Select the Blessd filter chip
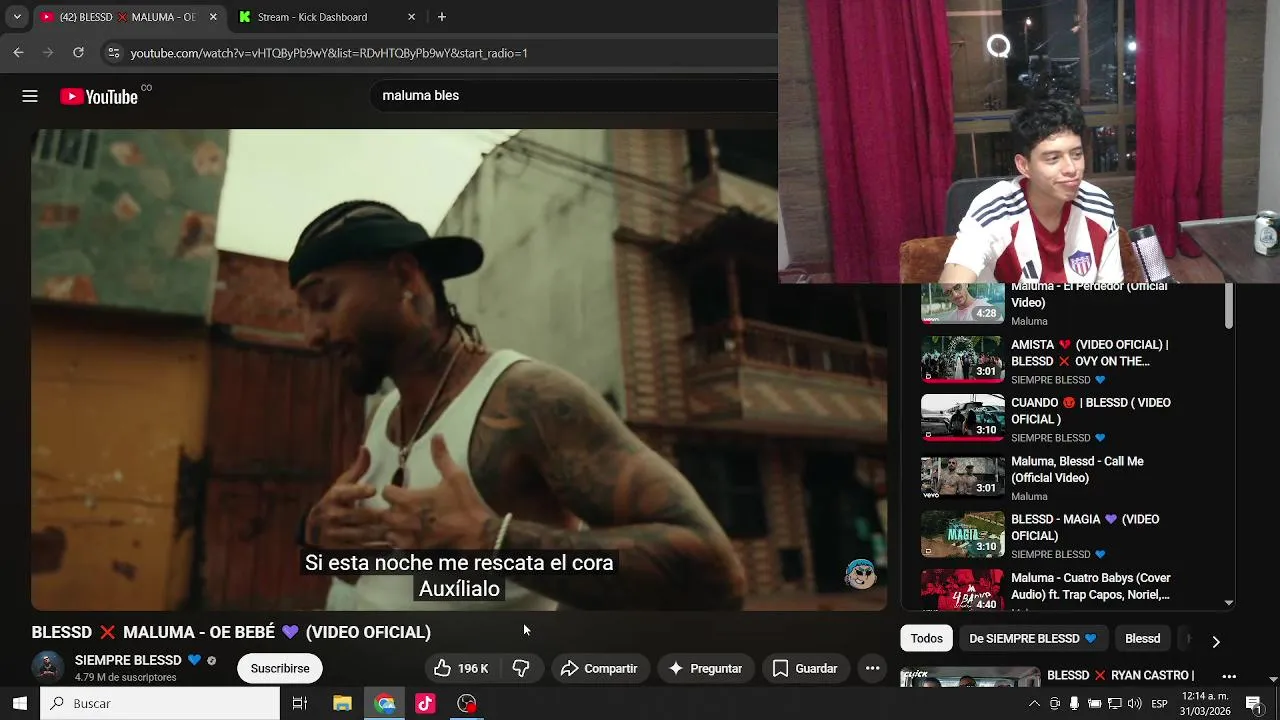Viewport: 1280px width, 720px height. [x=1142, y=638]
